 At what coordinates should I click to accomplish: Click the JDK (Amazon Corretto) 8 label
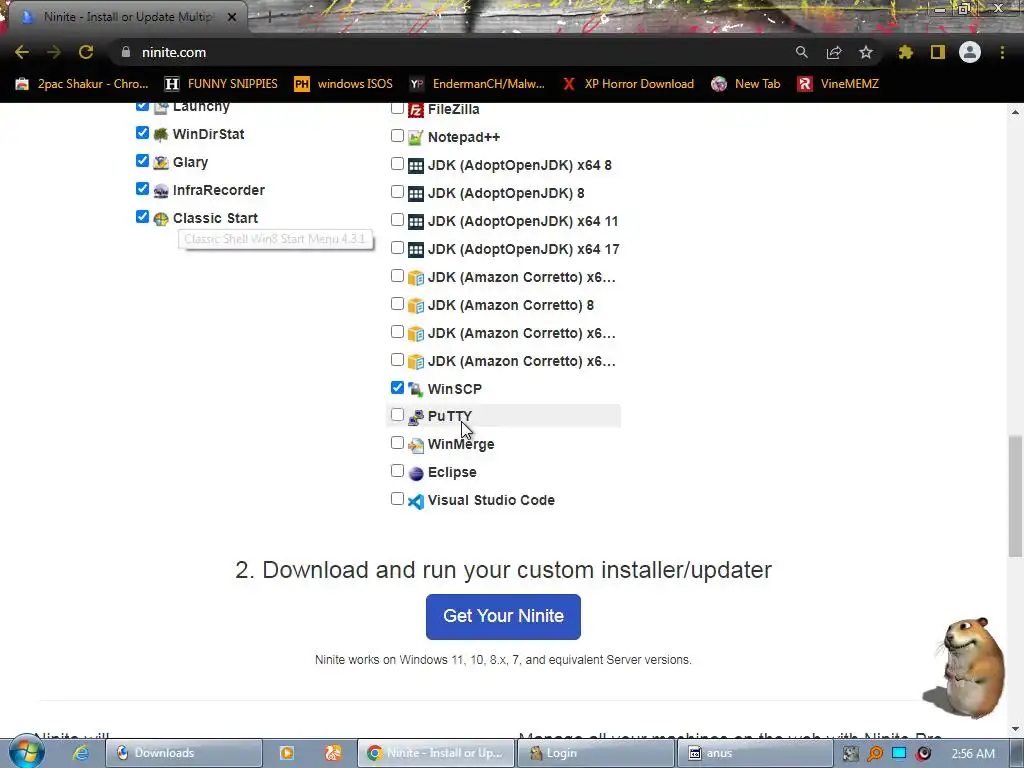pos(511,305)
